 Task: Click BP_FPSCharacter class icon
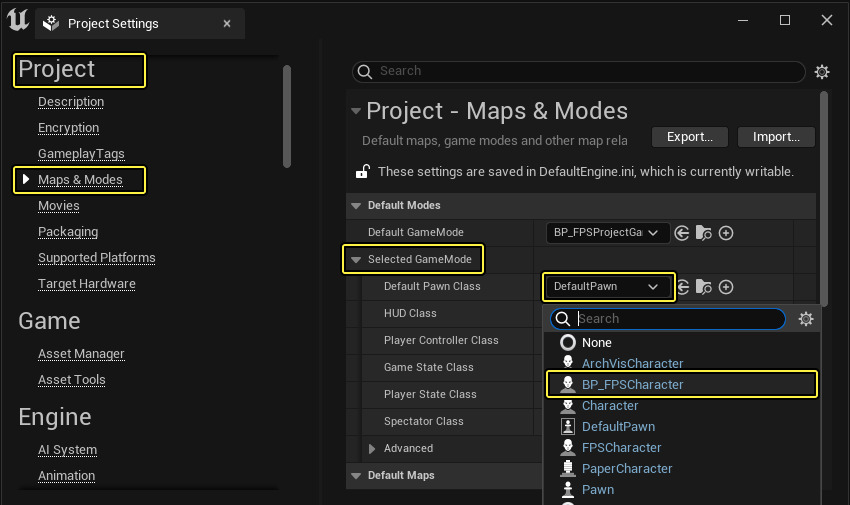click(568, 384)
